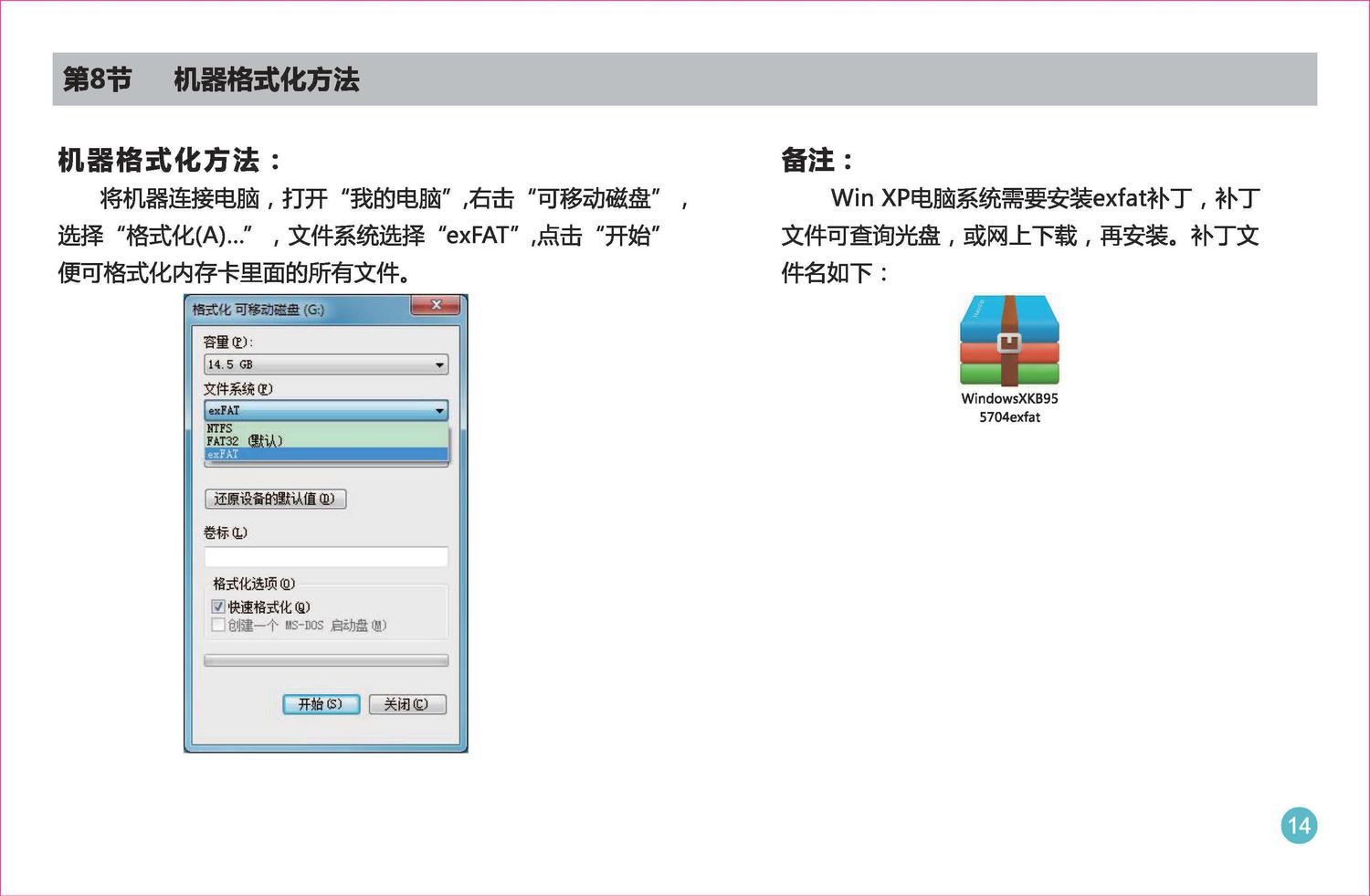Click the dialog title 格式化 可移动磁盘 (G:)
The width and height of the screenshot is (1370, 896).
tap(258, 310)
